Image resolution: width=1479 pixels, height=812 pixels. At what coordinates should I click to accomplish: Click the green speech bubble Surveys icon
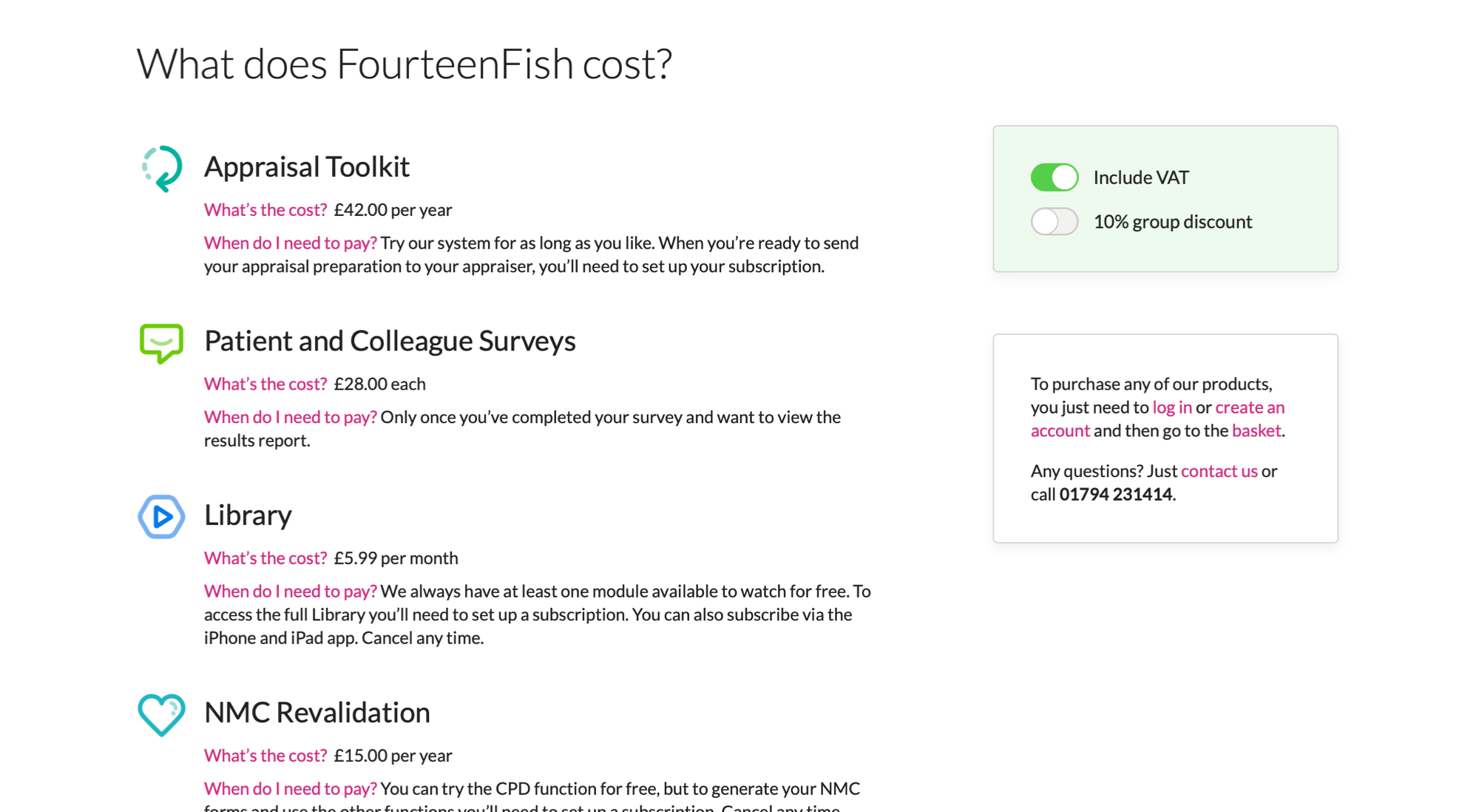161,343
